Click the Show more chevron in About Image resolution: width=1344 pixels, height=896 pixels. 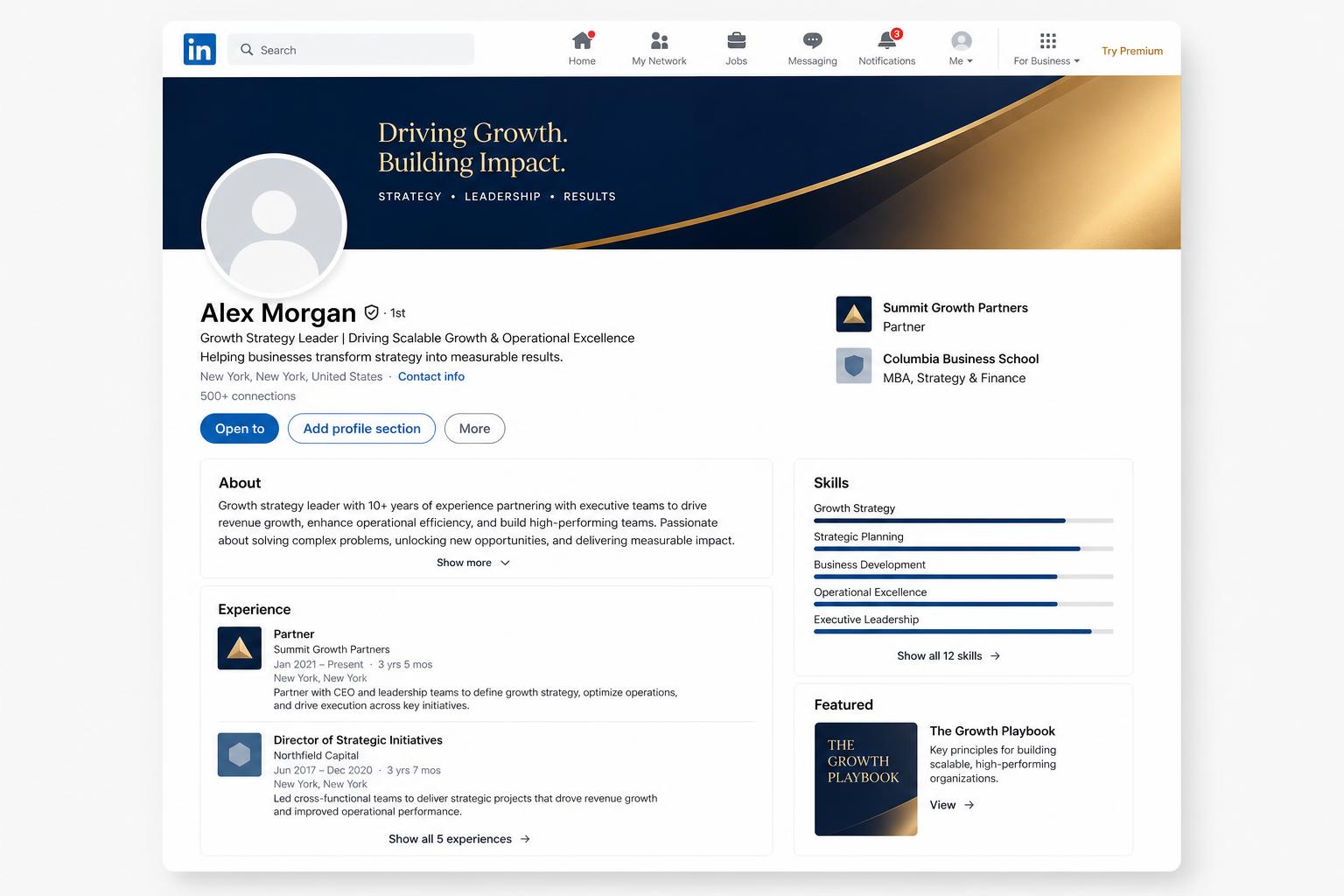(x=505, y=563)
